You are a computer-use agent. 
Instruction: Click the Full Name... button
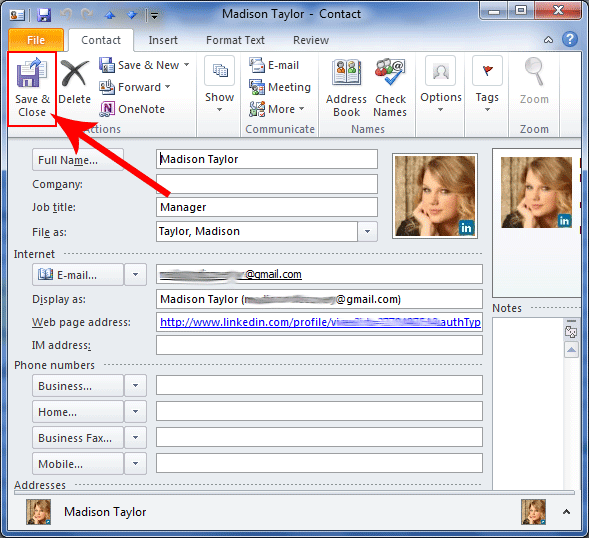(78, 160)
